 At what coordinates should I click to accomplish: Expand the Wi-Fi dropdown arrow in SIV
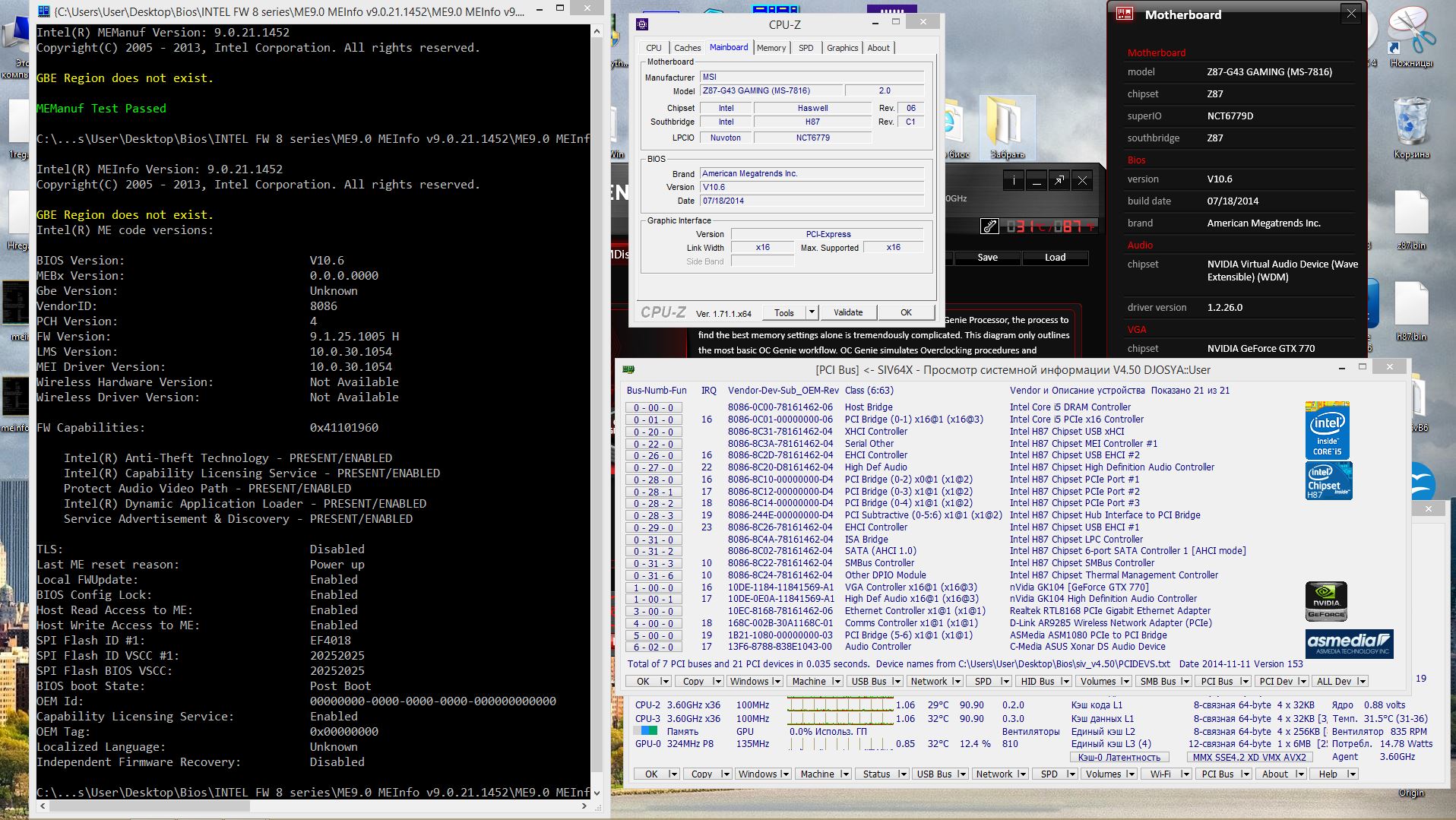coord(1185,774)
